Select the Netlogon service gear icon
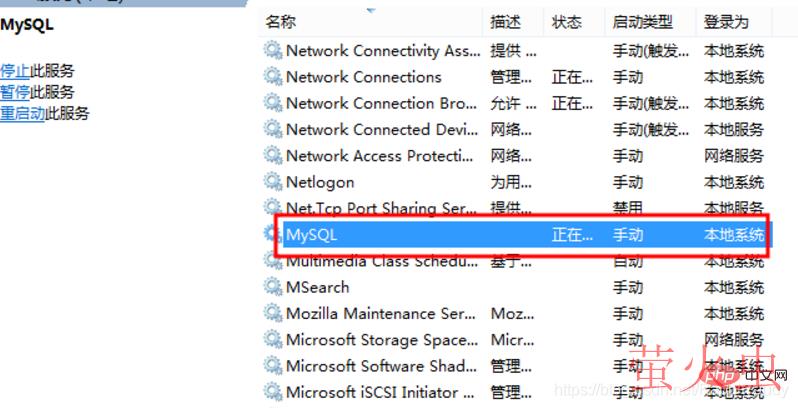The height and width of the screenshot is (408, 798). 273,182
